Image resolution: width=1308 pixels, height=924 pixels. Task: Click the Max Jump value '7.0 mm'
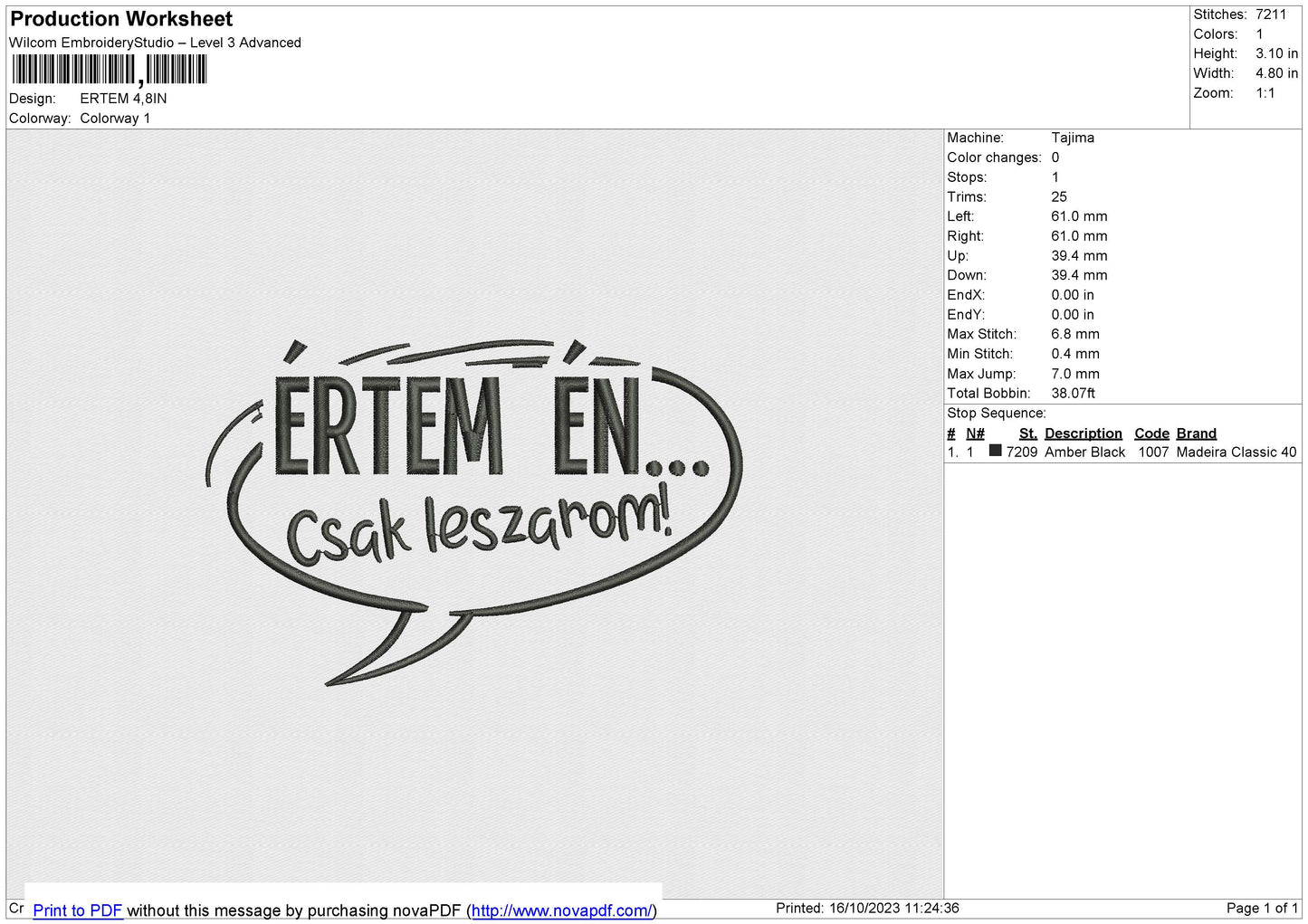tap(1075, 374)
